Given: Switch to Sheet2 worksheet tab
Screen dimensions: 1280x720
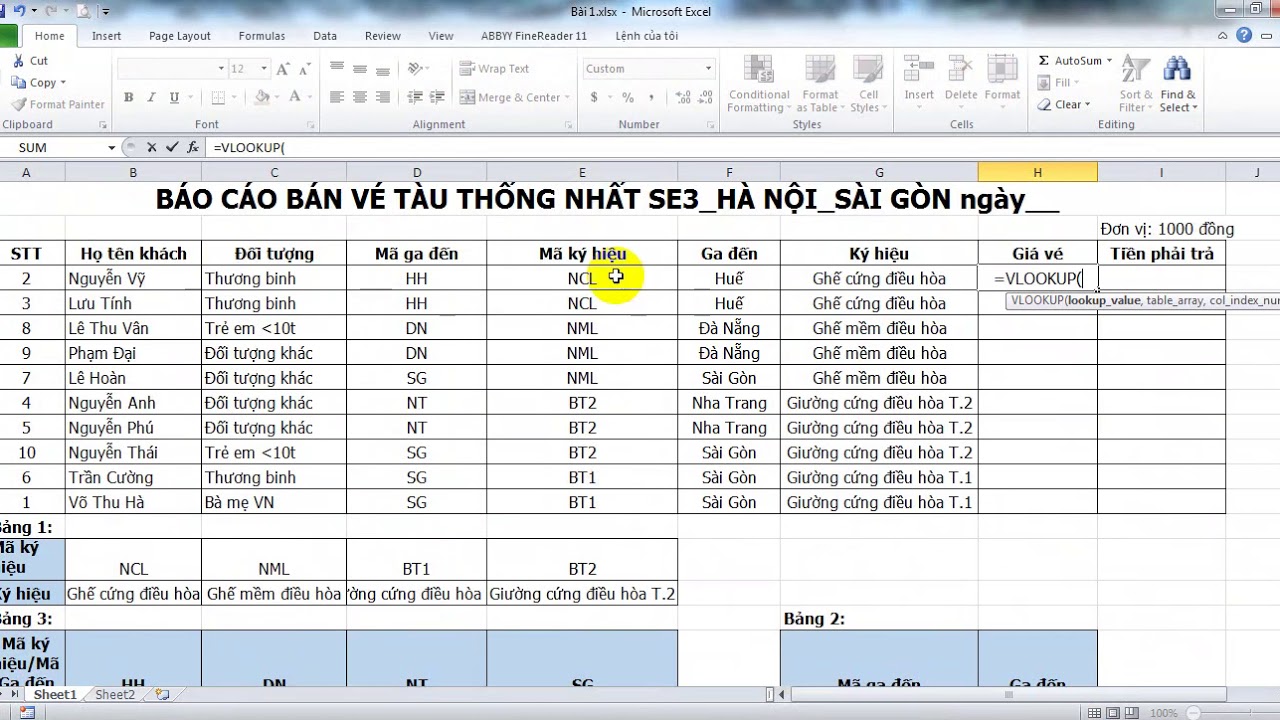Looking at the screenshot, I should [115, 694].
